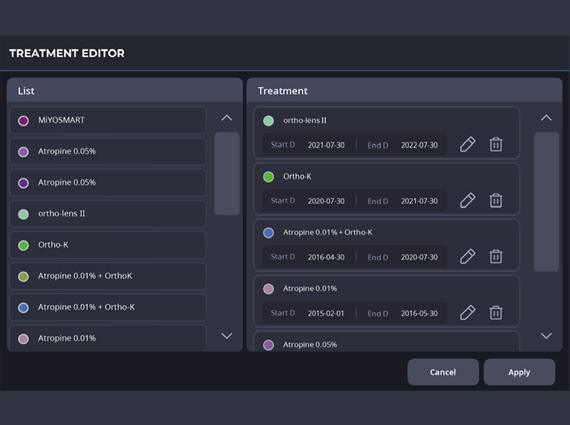
Task: Click pink dot of Atropine 0.01% treatment
Action: (x=268, y=289)
